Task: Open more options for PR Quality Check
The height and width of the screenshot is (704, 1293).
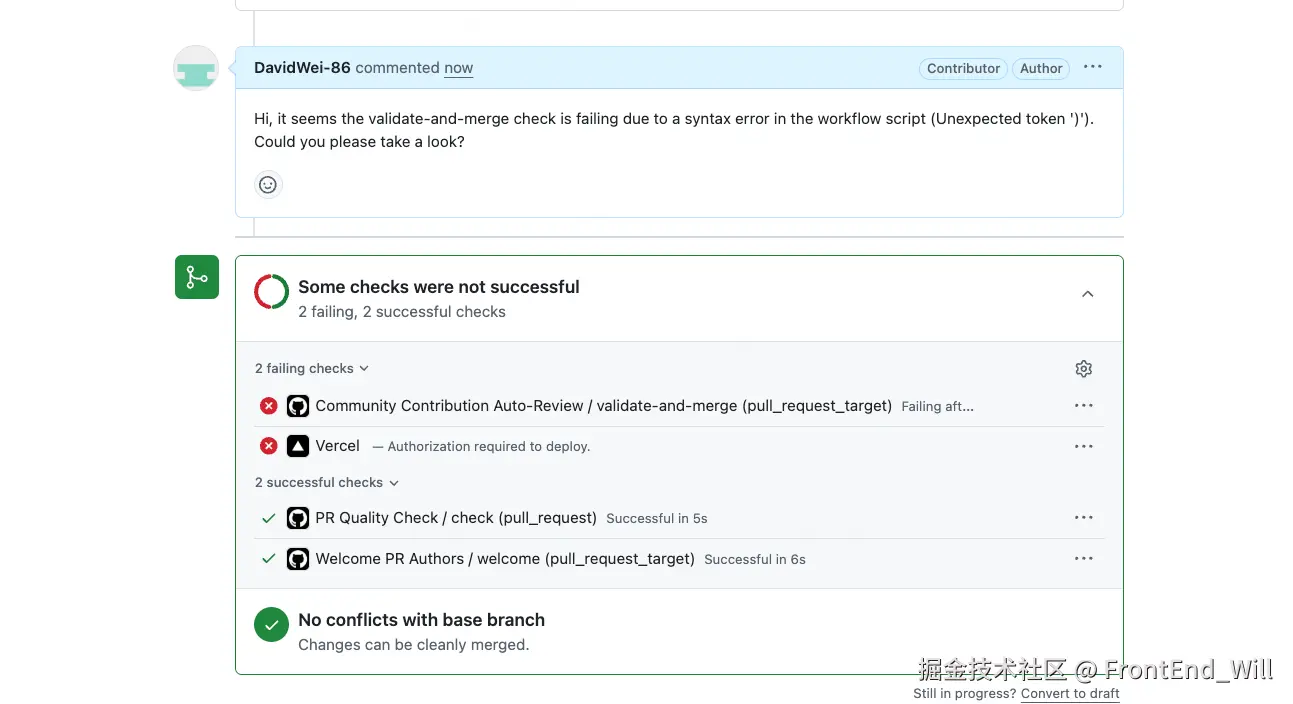Action: (1083, 518)
